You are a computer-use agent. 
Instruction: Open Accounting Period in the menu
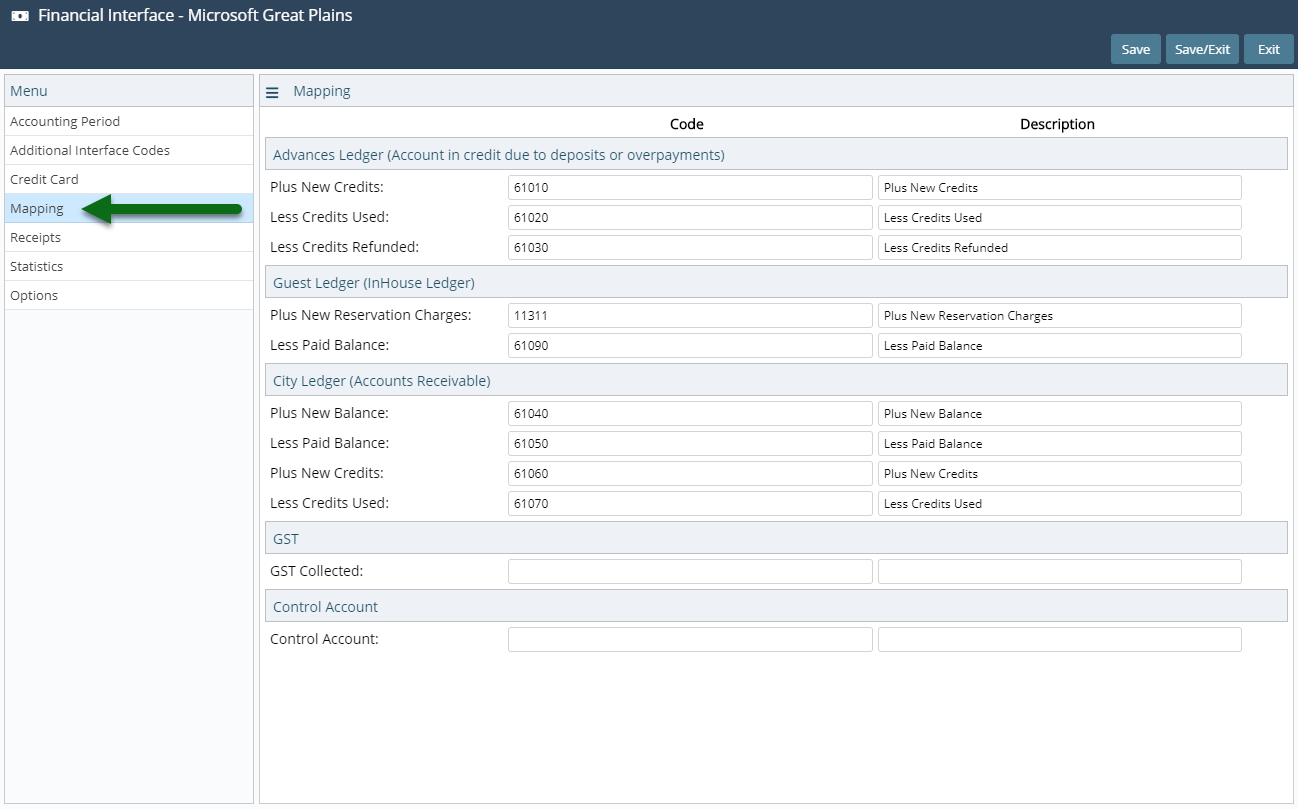129,121
